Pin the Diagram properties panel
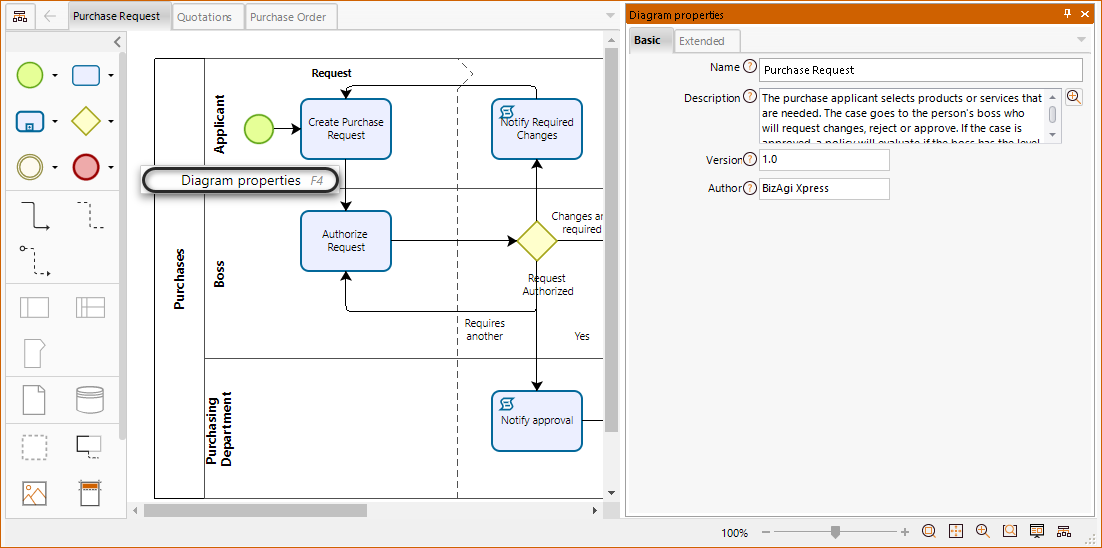 1067,14
